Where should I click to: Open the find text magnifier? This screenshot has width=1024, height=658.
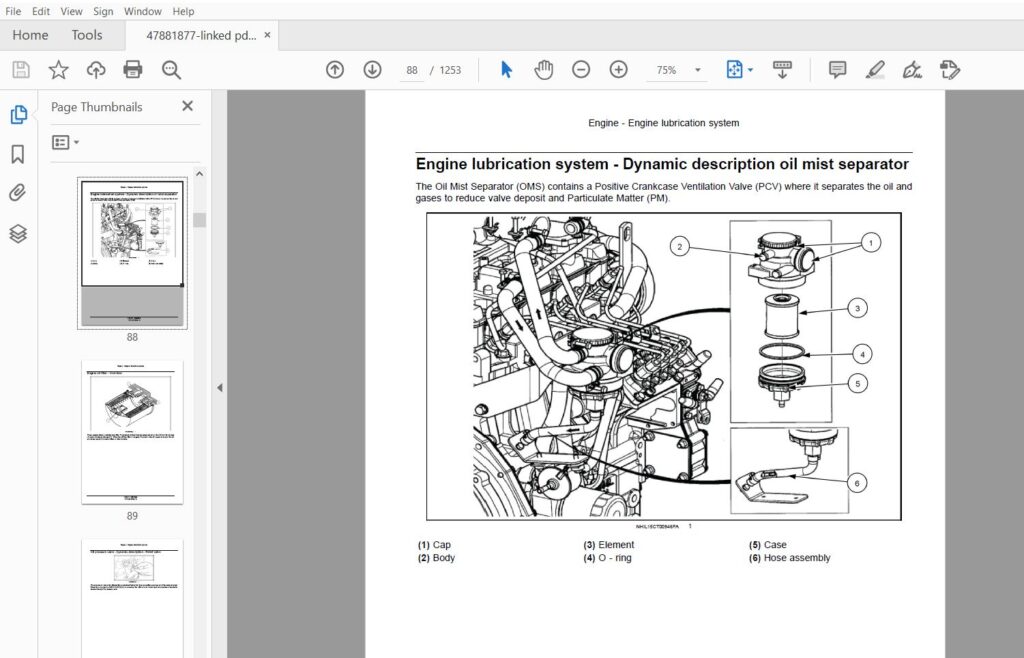171,70
